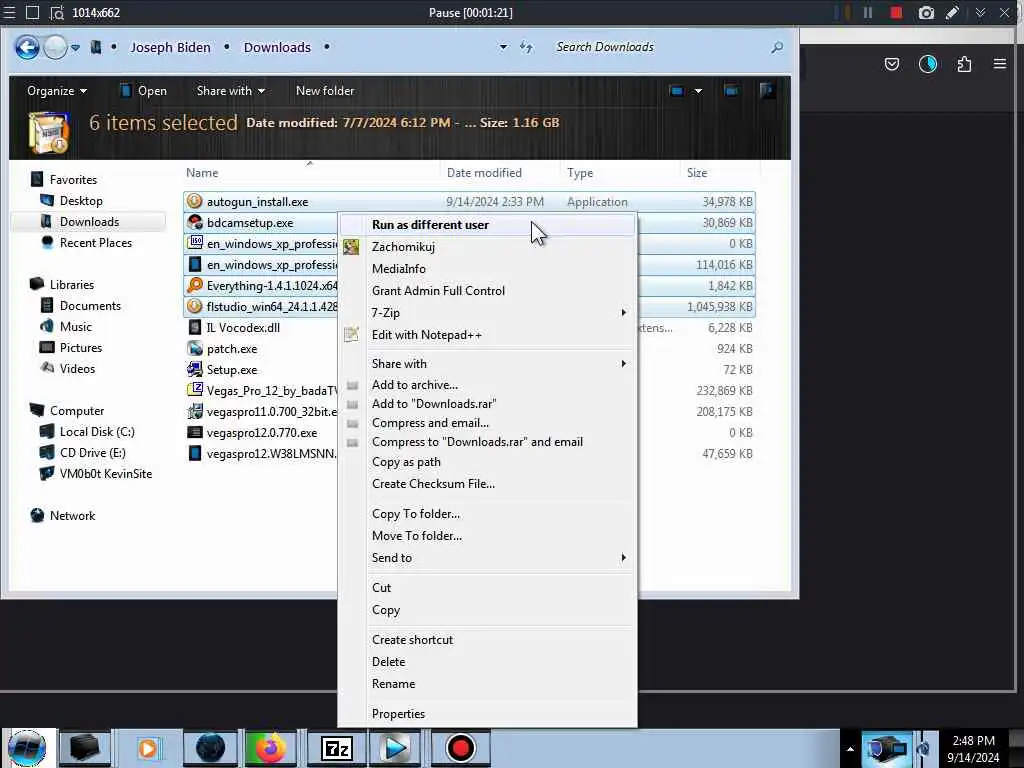The width and height of the screenshot is (1024, 768).
Task: Open the Pictures library
Action: click(x=80, y=347)
